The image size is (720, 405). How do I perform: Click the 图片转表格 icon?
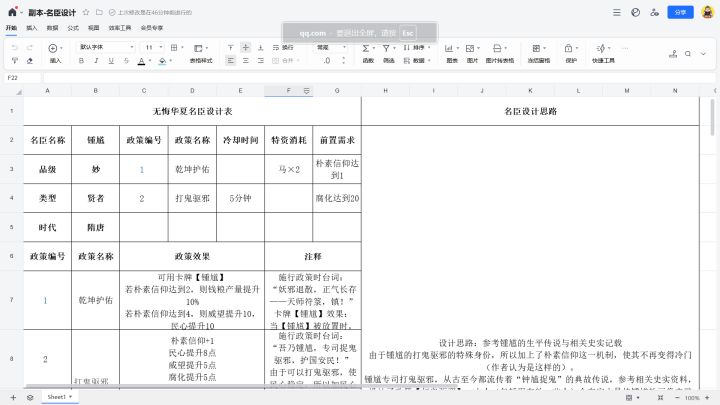coord(497,48)
